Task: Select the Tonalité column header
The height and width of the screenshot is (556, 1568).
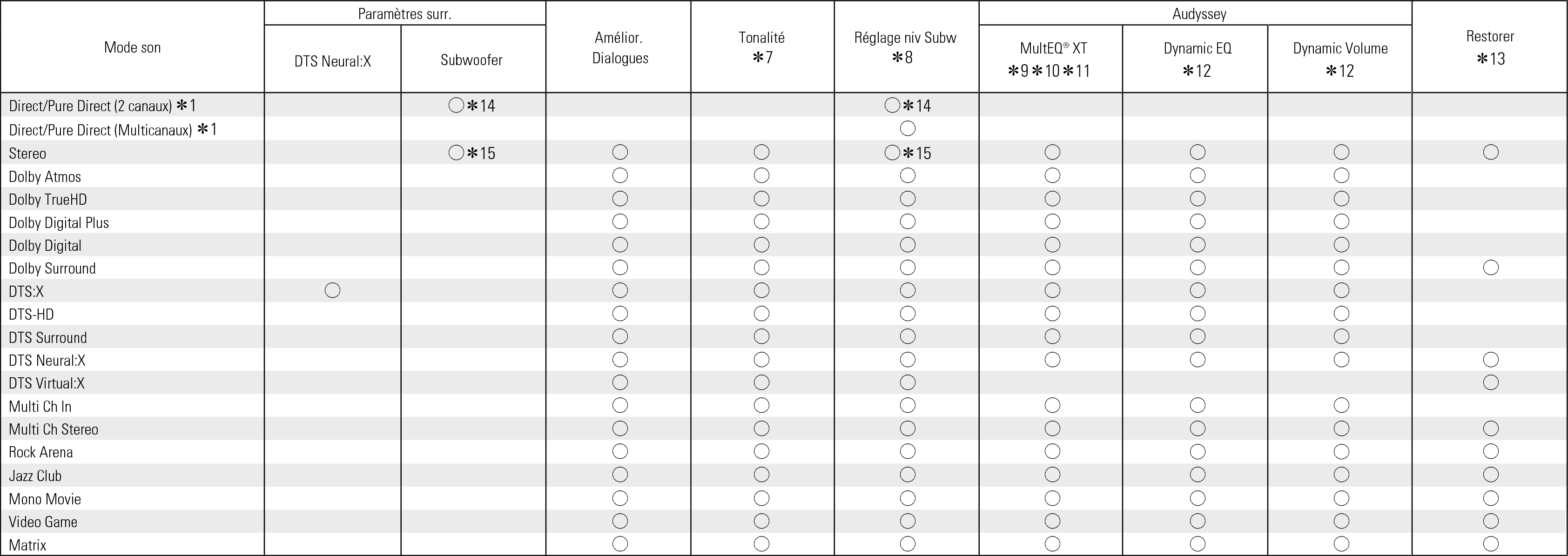Action: [761, 47]
